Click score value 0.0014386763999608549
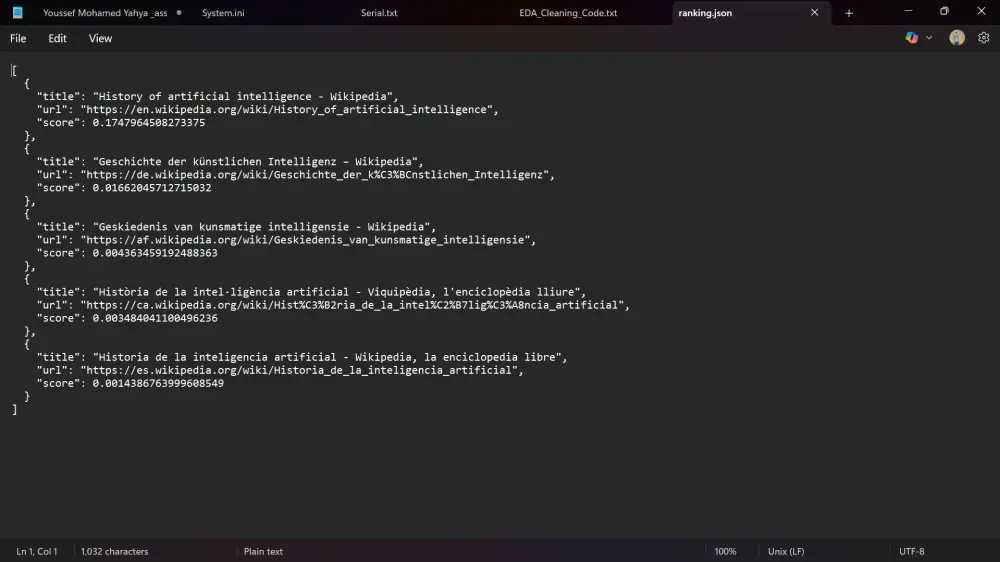Image resolution: width=1000 pixels, height=562 pixels. pyautogui.click(x=158, y=383)
